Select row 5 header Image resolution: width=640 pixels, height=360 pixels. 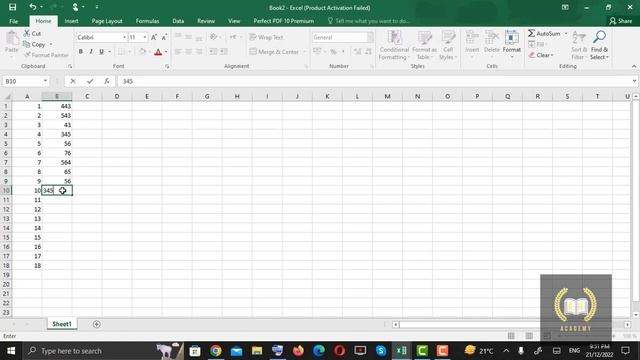click(x=6, y=144)
